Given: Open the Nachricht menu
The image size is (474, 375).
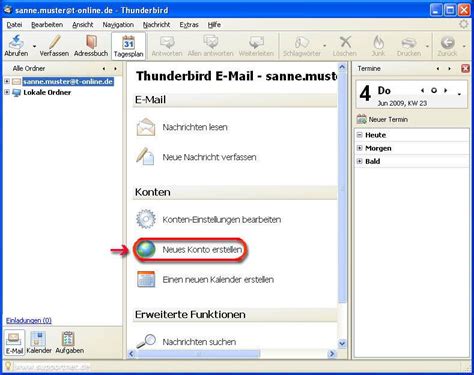Looking at the screenshot, I should pyautogui.click(x=156, y=25).
